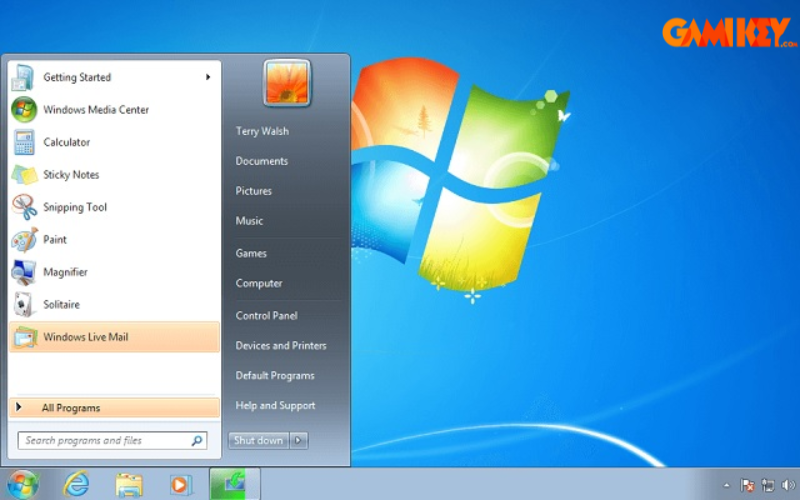Open Documents from Start menu
The width and height of the screenshot is (800, 500).
pos(262,161)
